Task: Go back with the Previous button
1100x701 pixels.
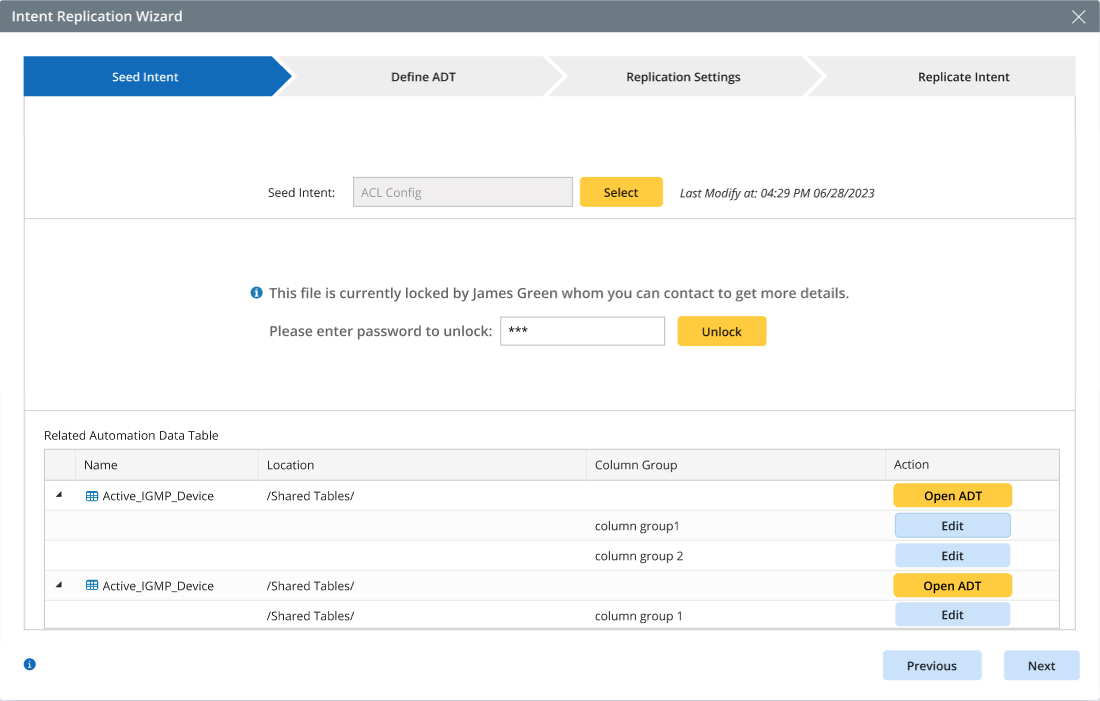Action: pyautogui.click(x=931, y=666)
